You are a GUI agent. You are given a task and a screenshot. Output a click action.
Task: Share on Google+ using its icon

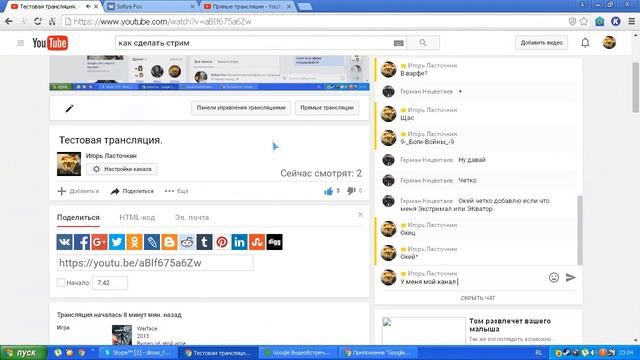pos(99,242)
